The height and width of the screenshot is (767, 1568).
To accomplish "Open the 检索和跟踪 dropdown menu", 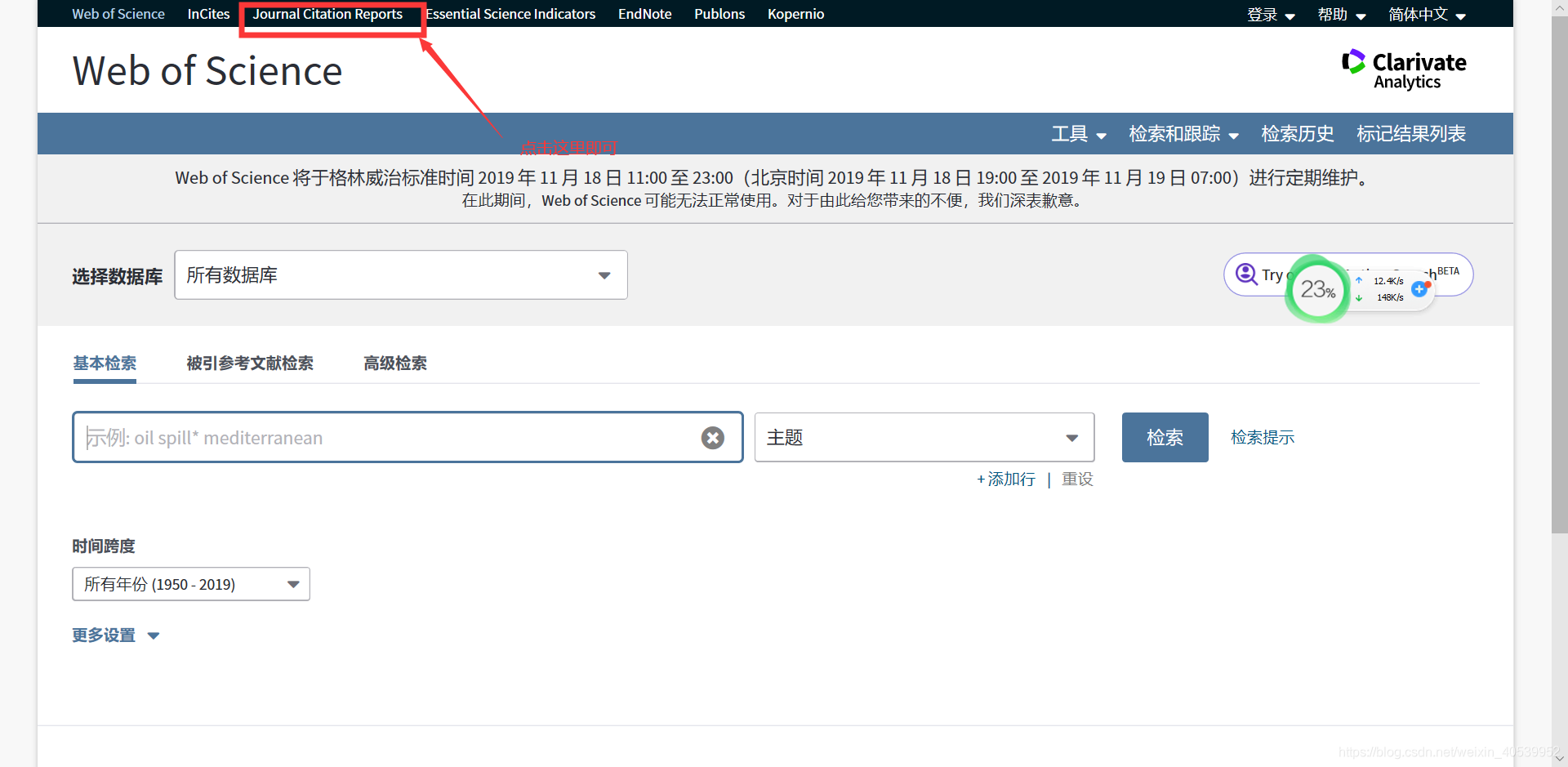I will tap(1183, 134).
